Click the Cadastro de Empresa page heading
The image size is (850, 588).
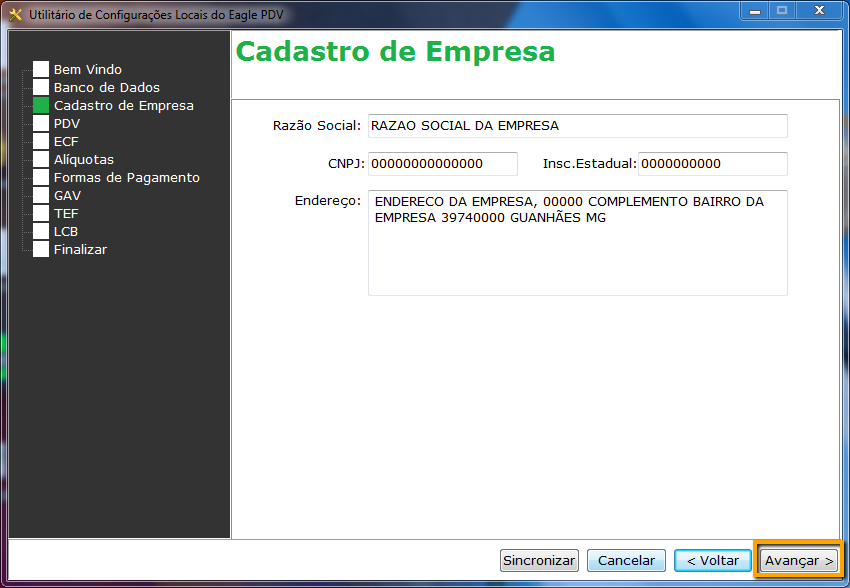click(x=395, y=51)
